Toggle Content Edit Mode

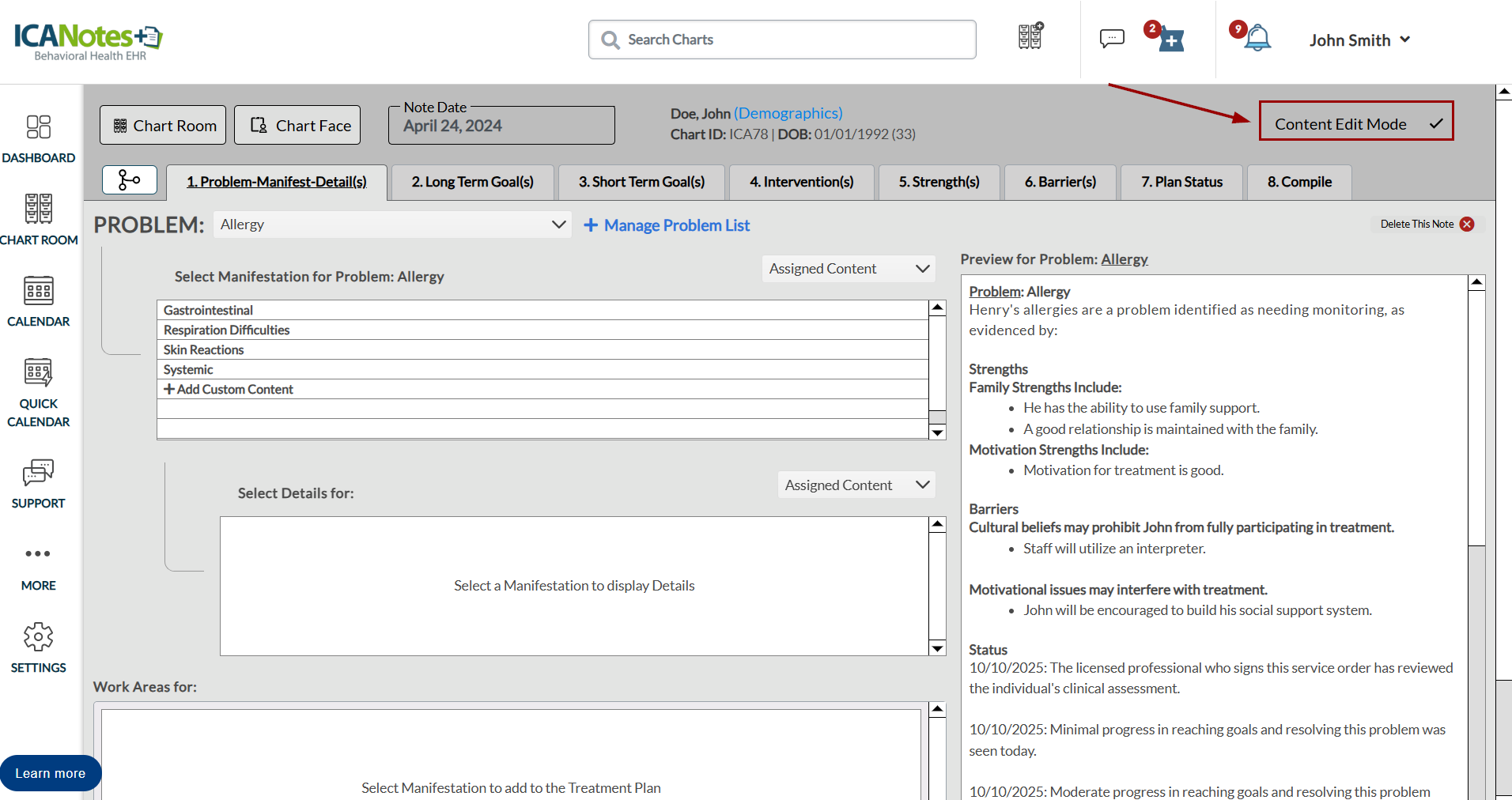point(1355,124)
